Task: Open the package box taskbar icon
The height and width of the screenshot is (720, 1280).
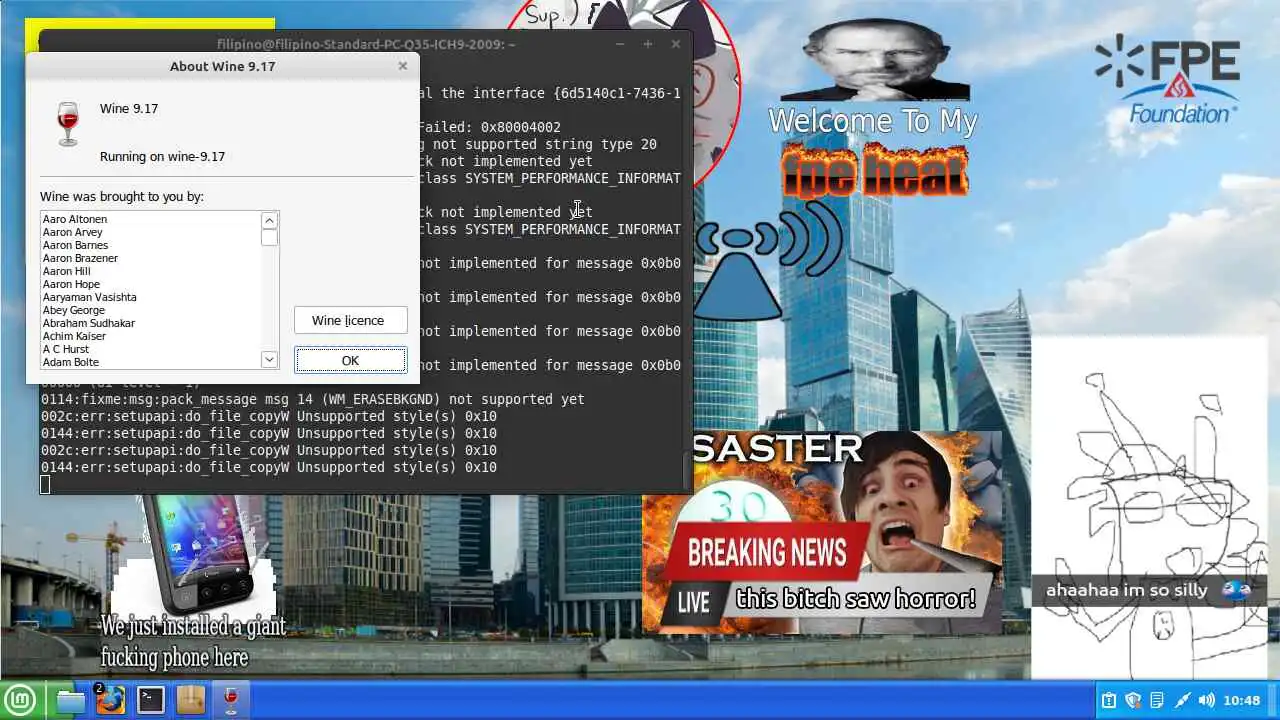Action: coord(190,700)
